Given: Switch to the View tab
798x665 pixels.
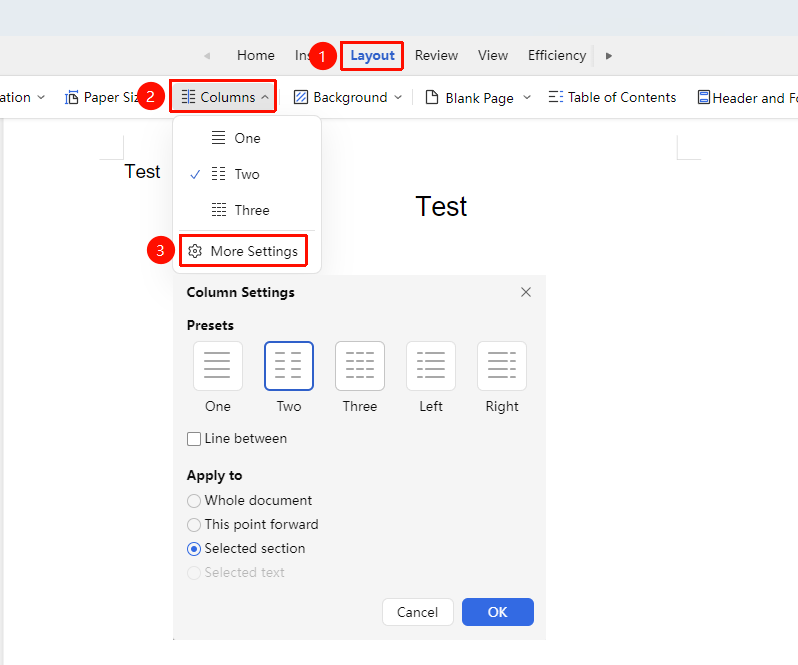Looking at the screenshot, I should (493, 55).
